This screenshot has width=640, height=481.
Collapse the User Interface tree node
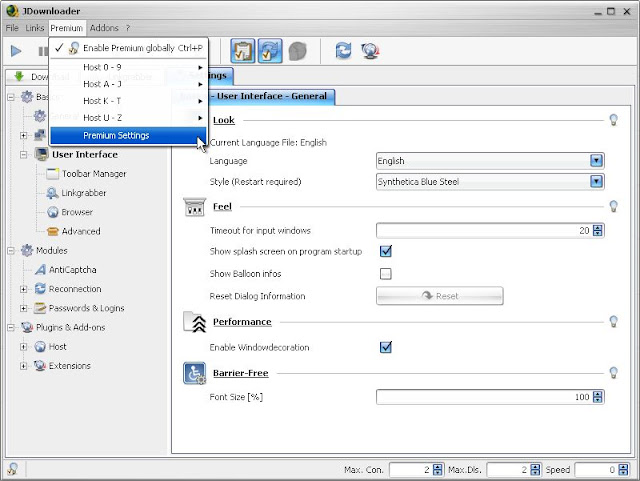(24, 154)
